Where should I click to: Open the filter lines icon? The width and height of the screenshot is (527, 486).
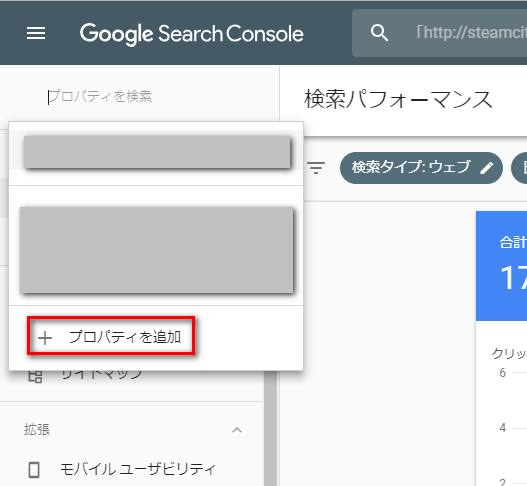tap(316, 167)
